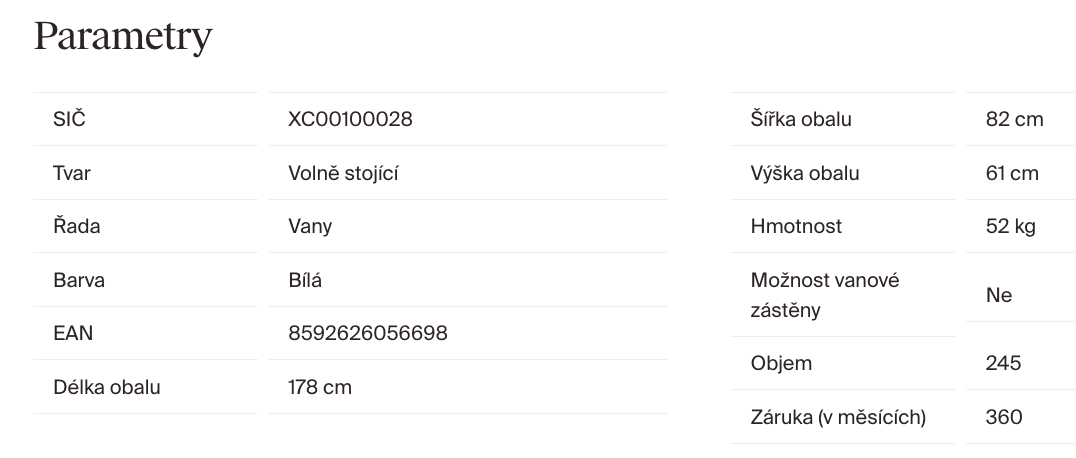1076x458 pixels.
Task: Click the Hmotnost value 52 kg
Action: tap(1011, 226)
